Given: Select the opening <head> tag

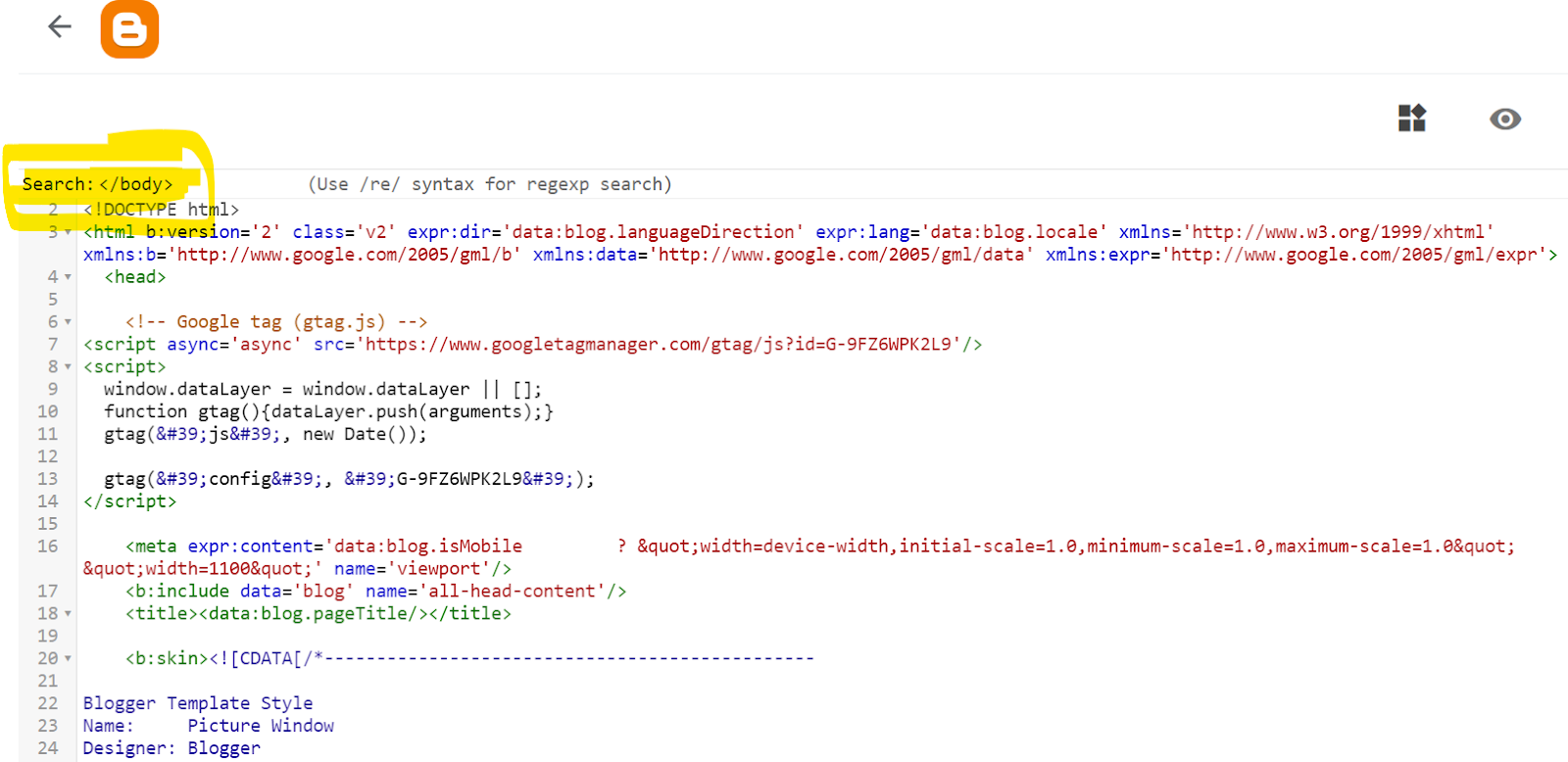Looking at the screenshot, I should [x=135, y=277].
